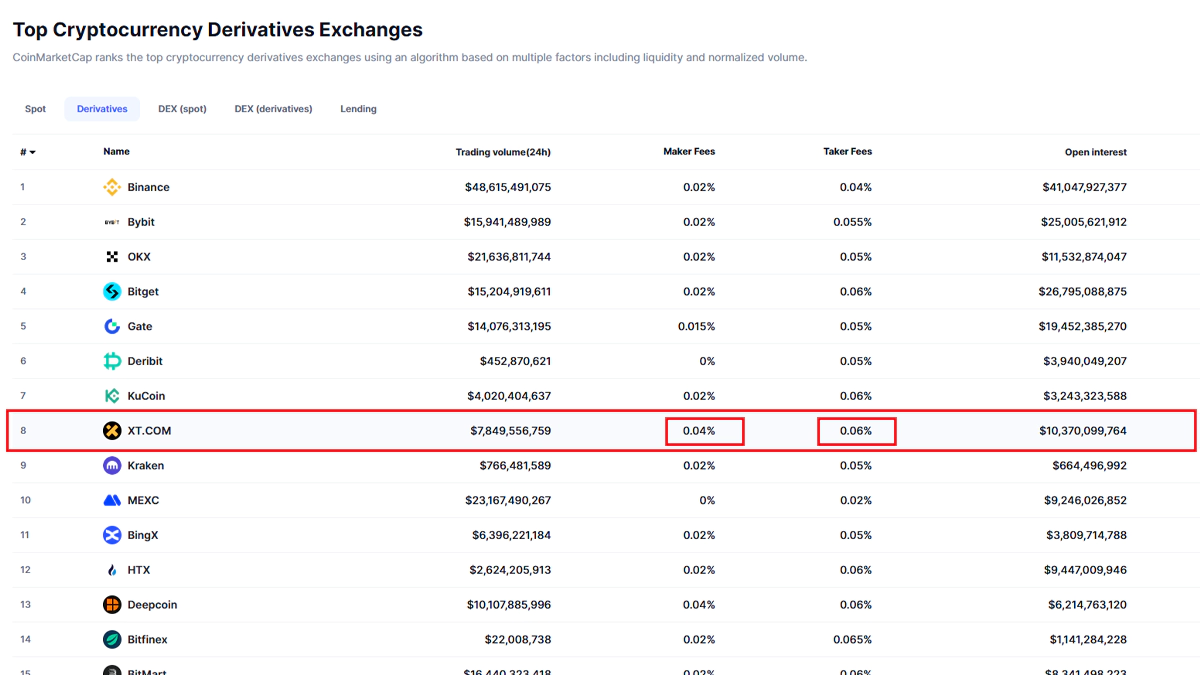Viewport: 1200px width, 675px height.
Task: Select the Derivatives tab
Action: [102, 109]
